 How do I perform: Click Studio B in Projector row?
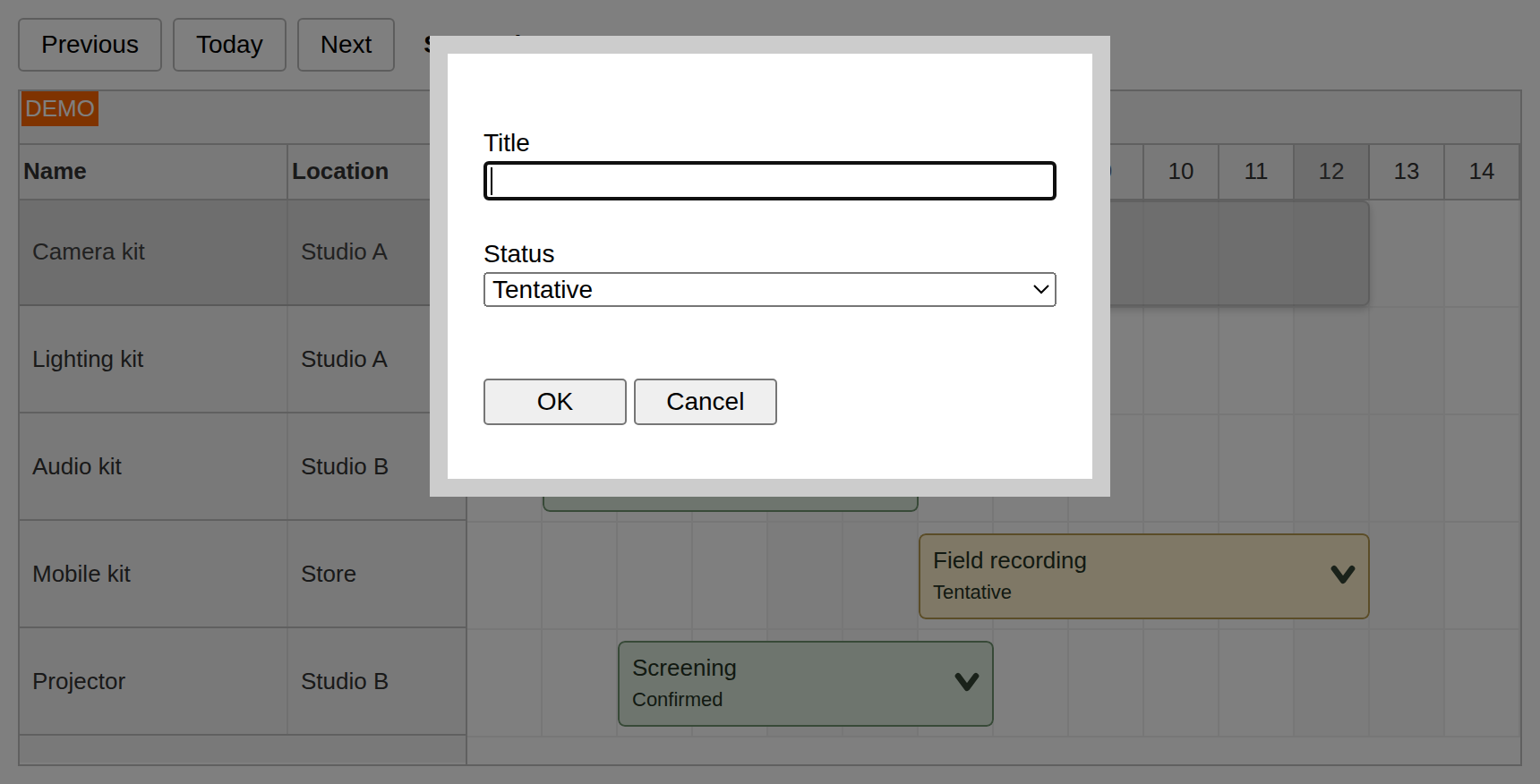[x=345, y=682]
